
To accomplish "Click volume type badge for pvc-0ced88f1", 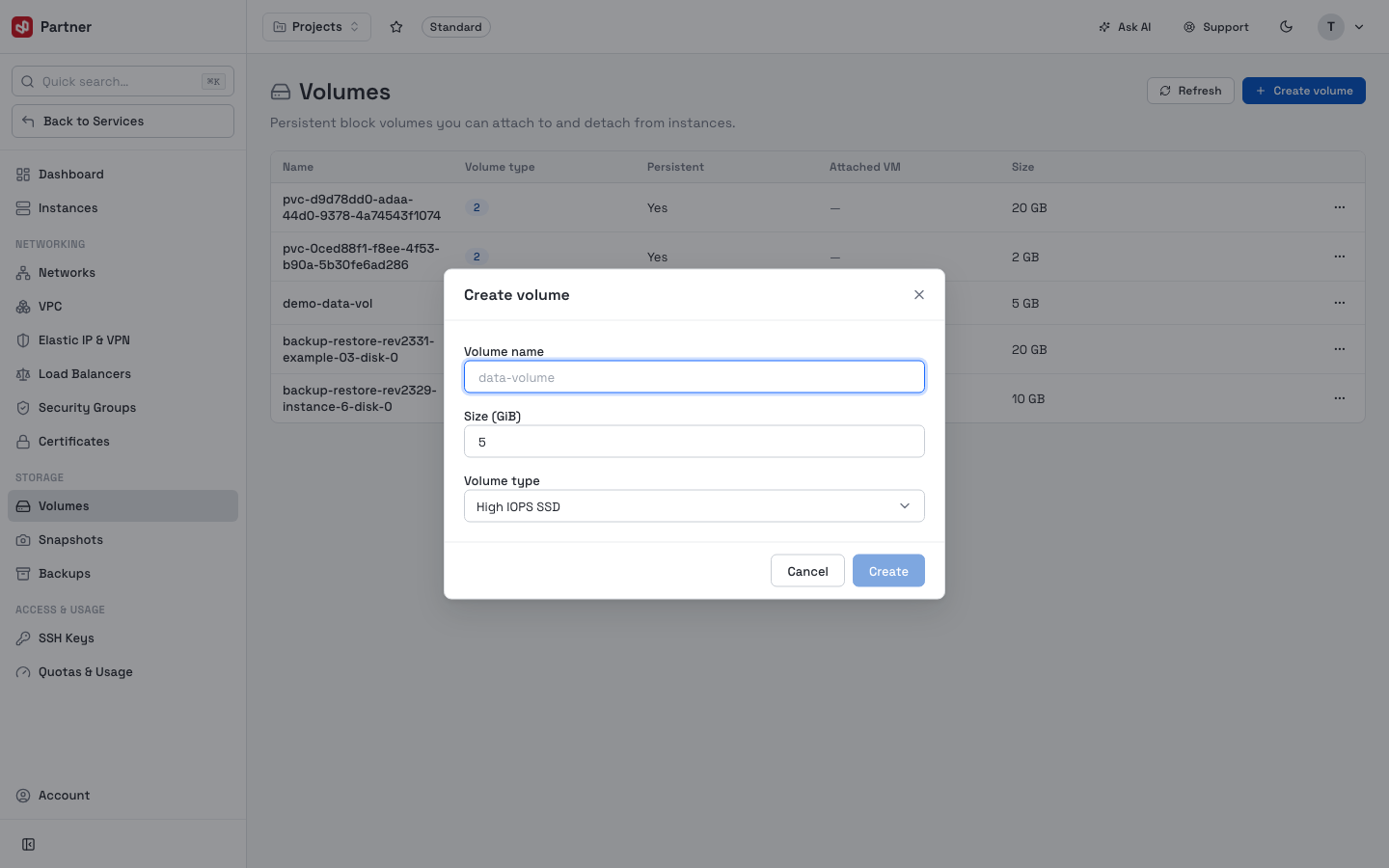I will [x=477, y=257].
